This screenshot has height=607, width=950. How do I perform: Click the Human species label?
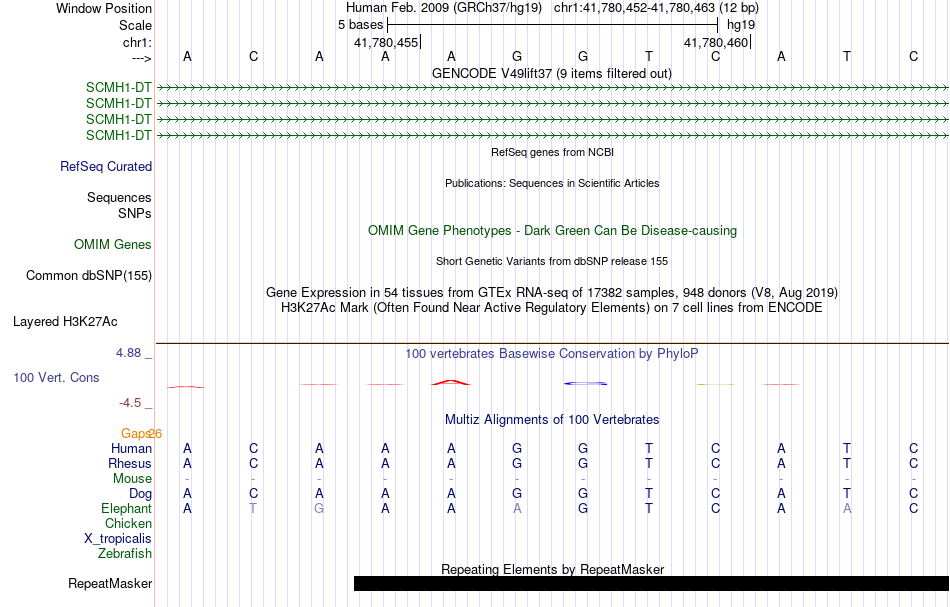(x=131, y=448)
